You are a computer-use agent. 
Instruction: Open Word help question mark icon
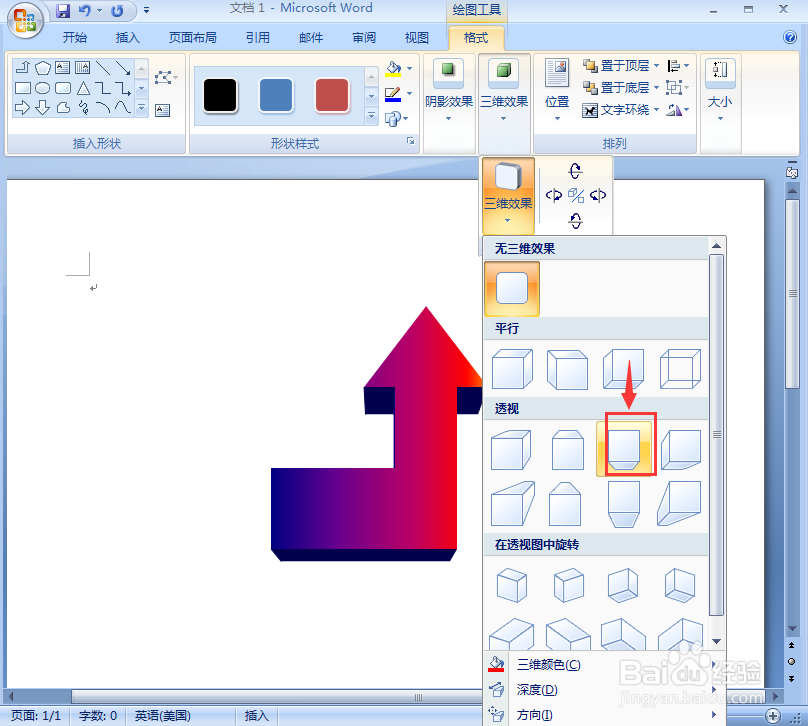coord(789,37)
